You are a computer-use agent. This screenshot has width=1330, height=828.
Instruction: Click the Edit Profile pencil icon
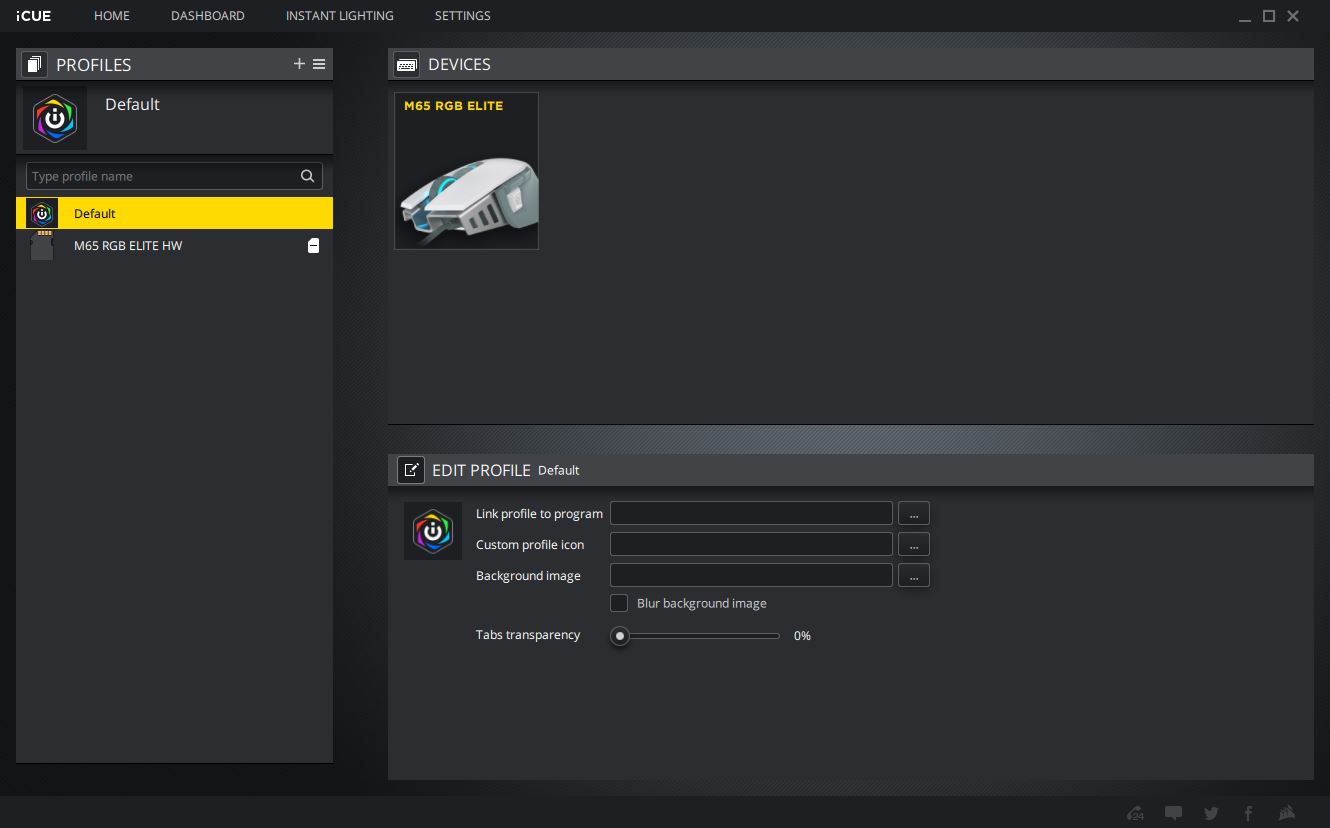coord(411,470)
